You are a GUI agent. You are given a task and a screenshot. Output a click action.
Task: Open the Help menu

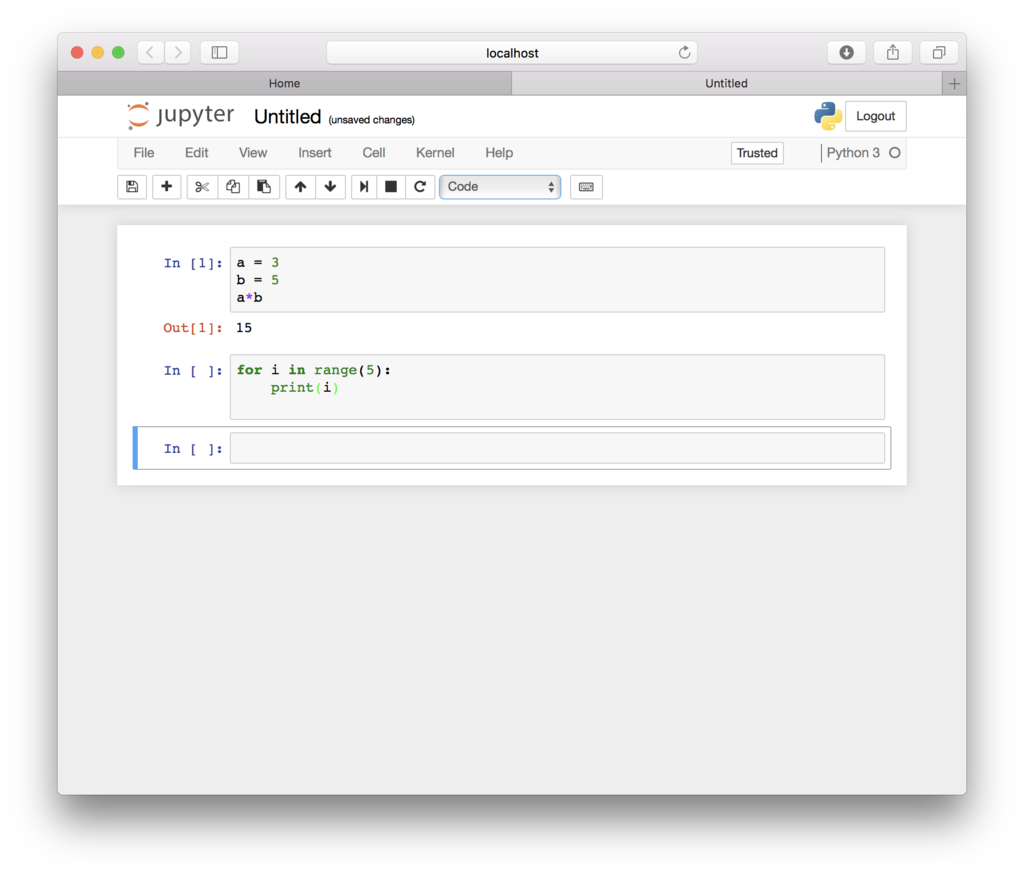(499, 153)
